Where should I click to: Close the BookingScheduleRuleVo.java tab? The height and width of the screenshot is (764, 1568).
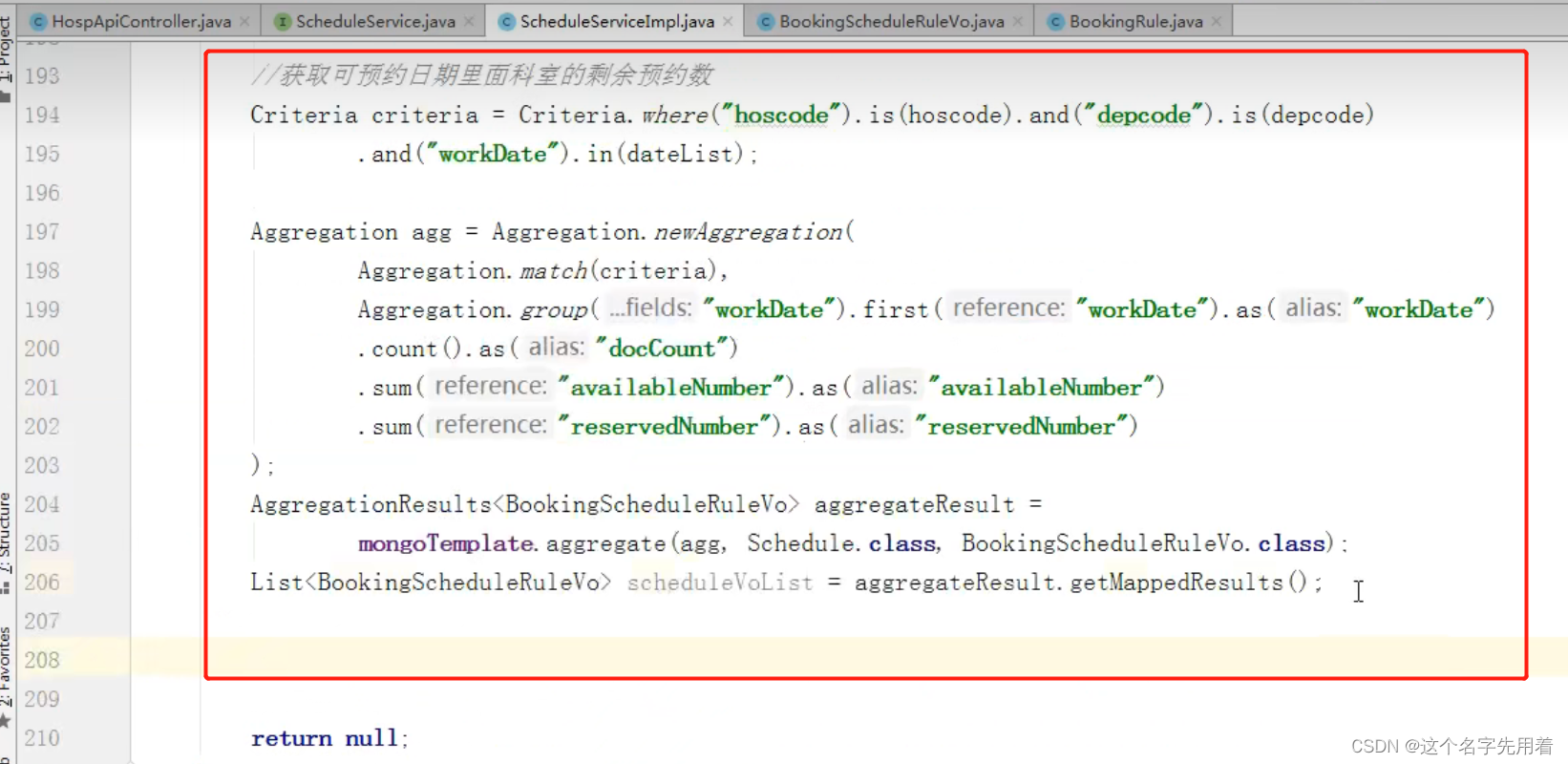[x=1018, y=21]
